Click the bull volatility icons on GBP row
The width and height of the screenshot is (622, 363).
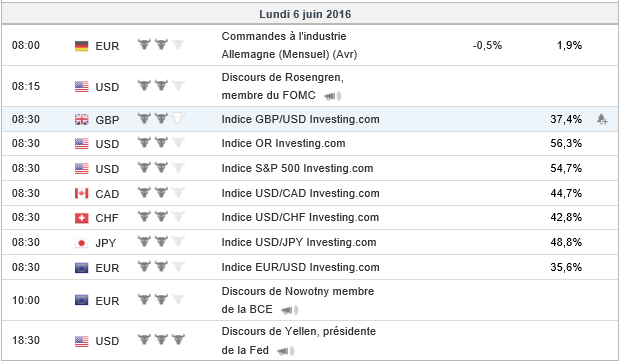point(161,118)
